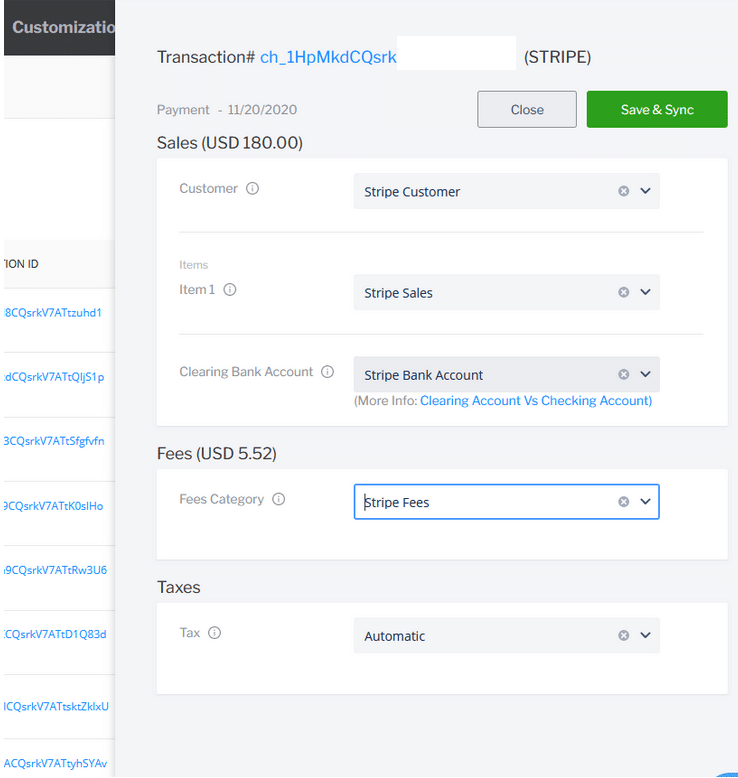Image resolution: width=738 pixels, height=778 pixels.
Task: Expand the Item 1 dropdown arrow
Action: 645,292
